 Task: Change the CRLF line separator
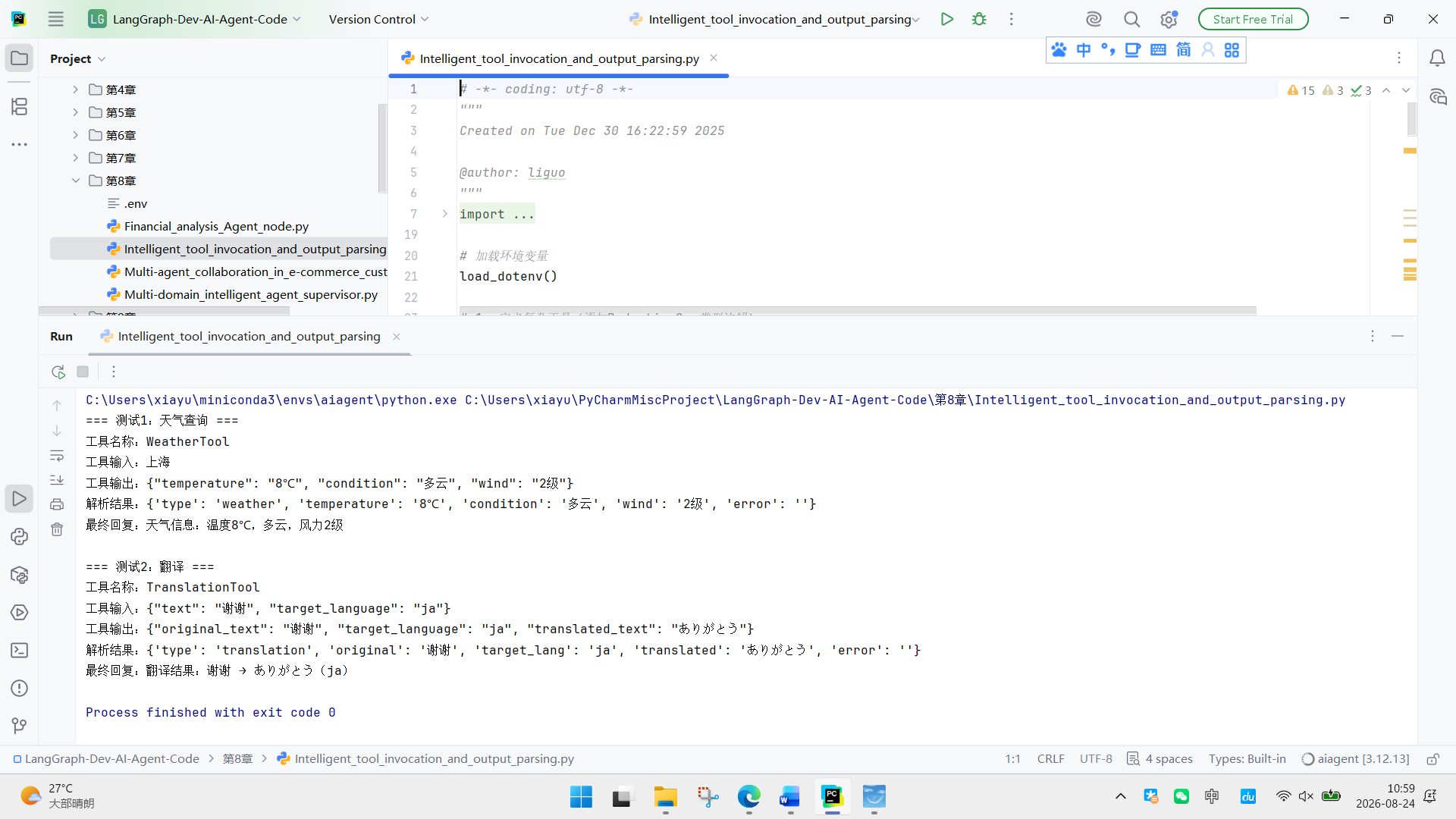point(1050,759)
